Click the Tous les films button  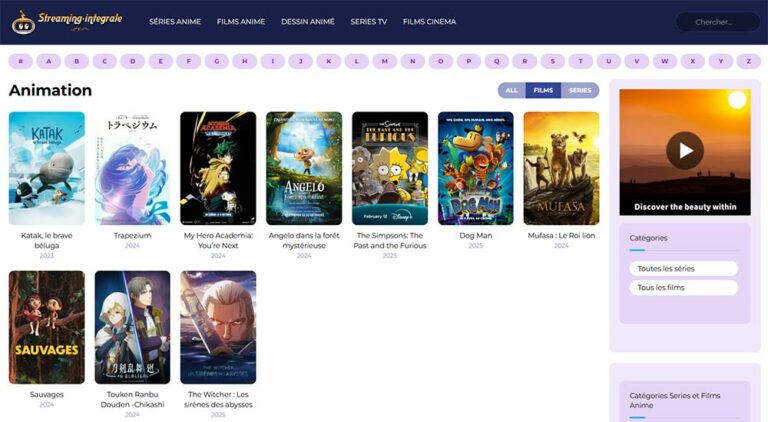(x=683, y=288)
